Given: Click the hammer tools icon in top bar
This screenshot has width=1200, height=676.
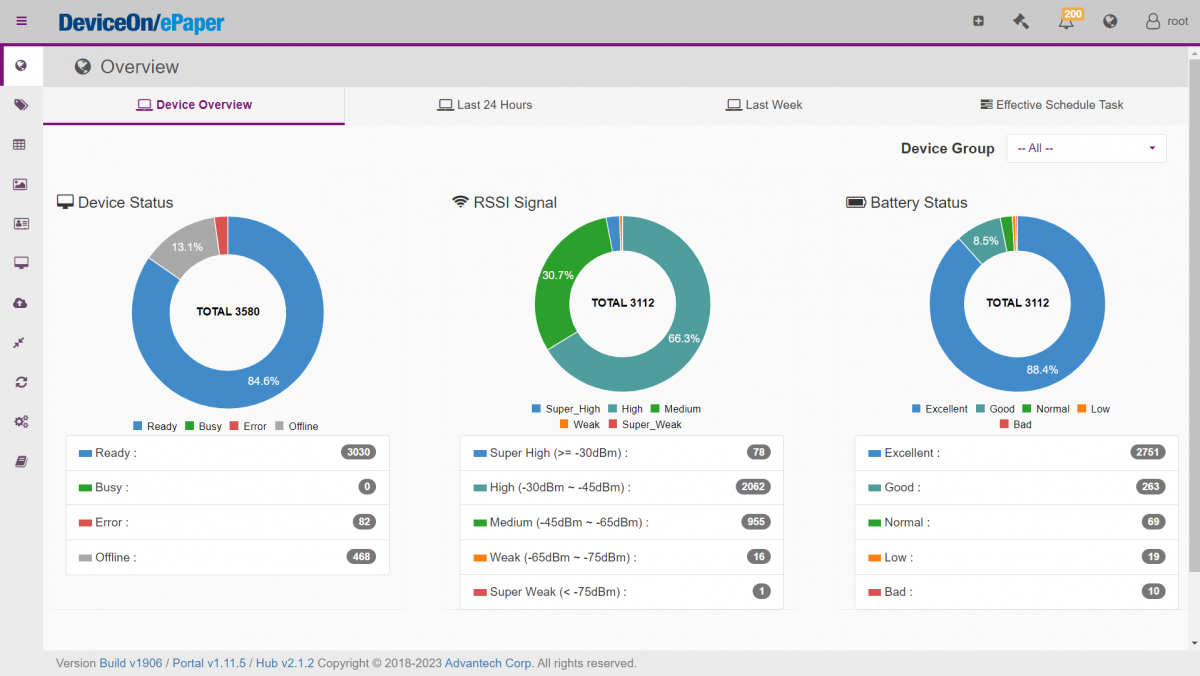Looking at the screenshot, I should click(1020, 20).
